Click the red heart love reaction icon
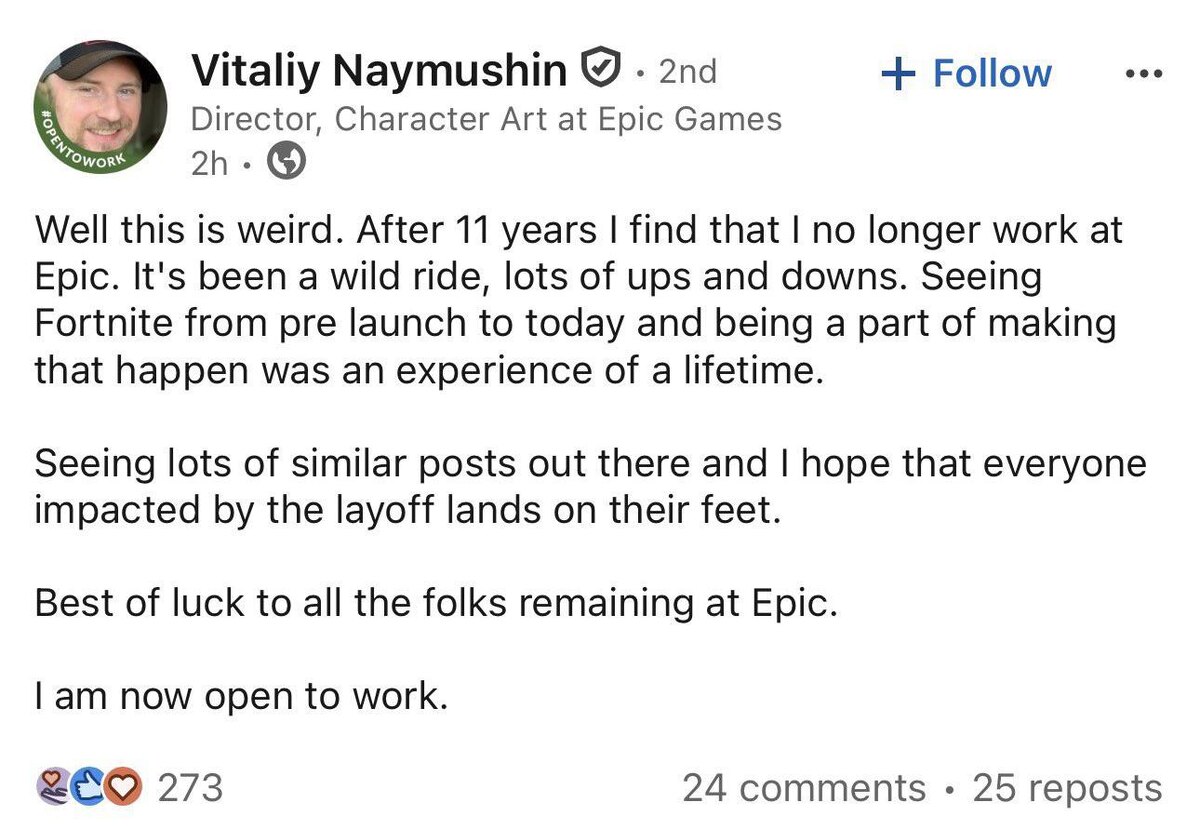This screenshot has width=1200, height=829. pos(123,788)
